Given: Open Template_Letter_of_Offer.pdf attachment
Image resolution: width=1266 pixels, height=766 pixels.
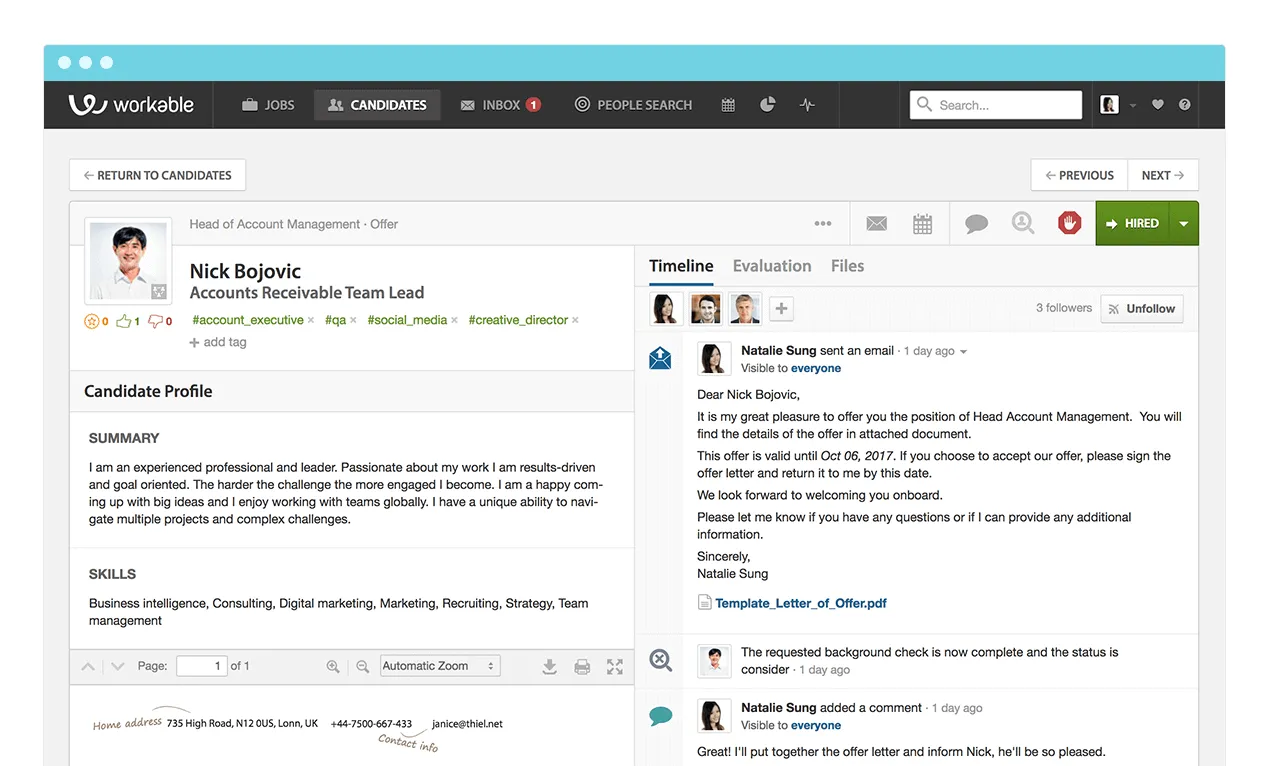Looking at the screenshot, I should pyautogui.click(x=800, y=603).
